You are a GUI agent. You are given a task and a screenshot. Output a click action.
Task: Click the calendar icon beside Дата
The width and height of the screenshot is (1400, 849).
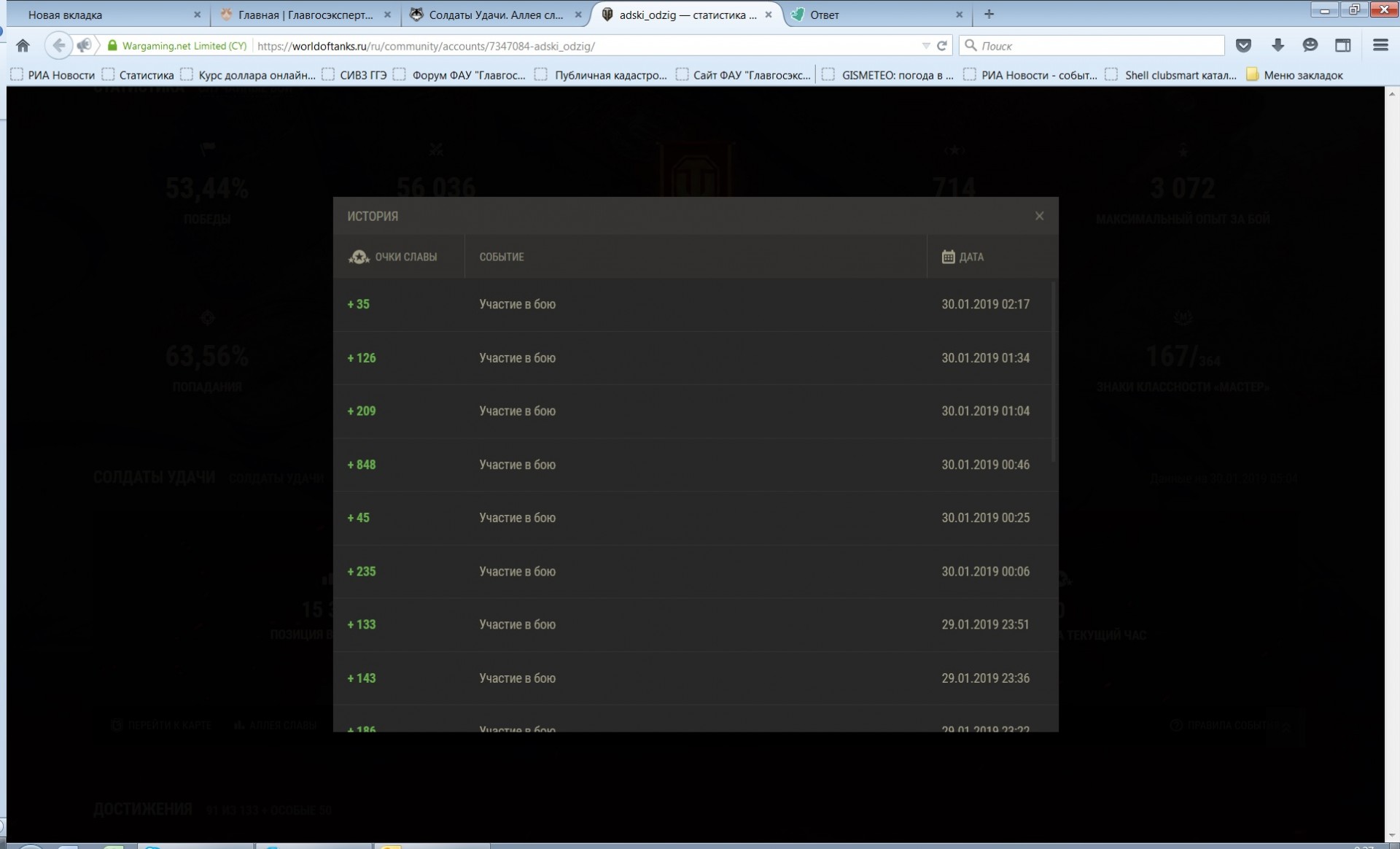tap(948, 257)
